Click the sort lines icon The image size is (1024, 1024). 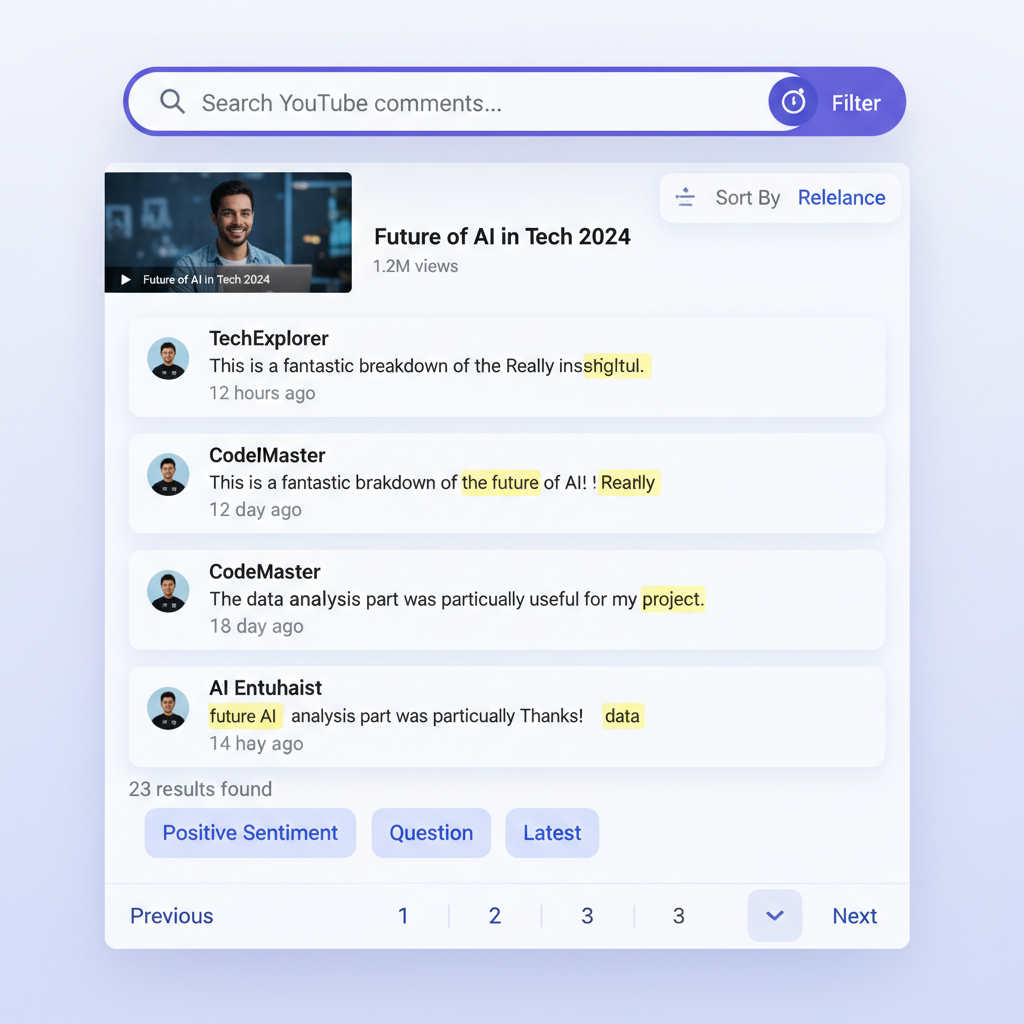click(x=685, y=197)
